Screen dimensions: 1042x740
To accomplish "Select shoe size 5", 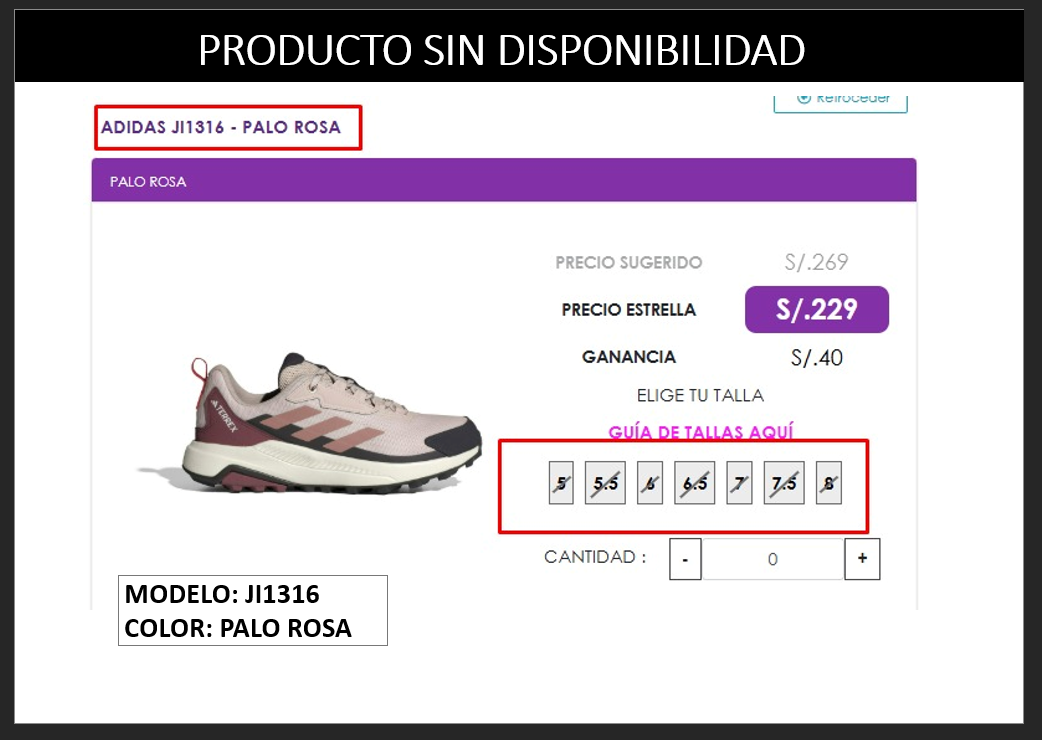I will click(x=561, y=483).
